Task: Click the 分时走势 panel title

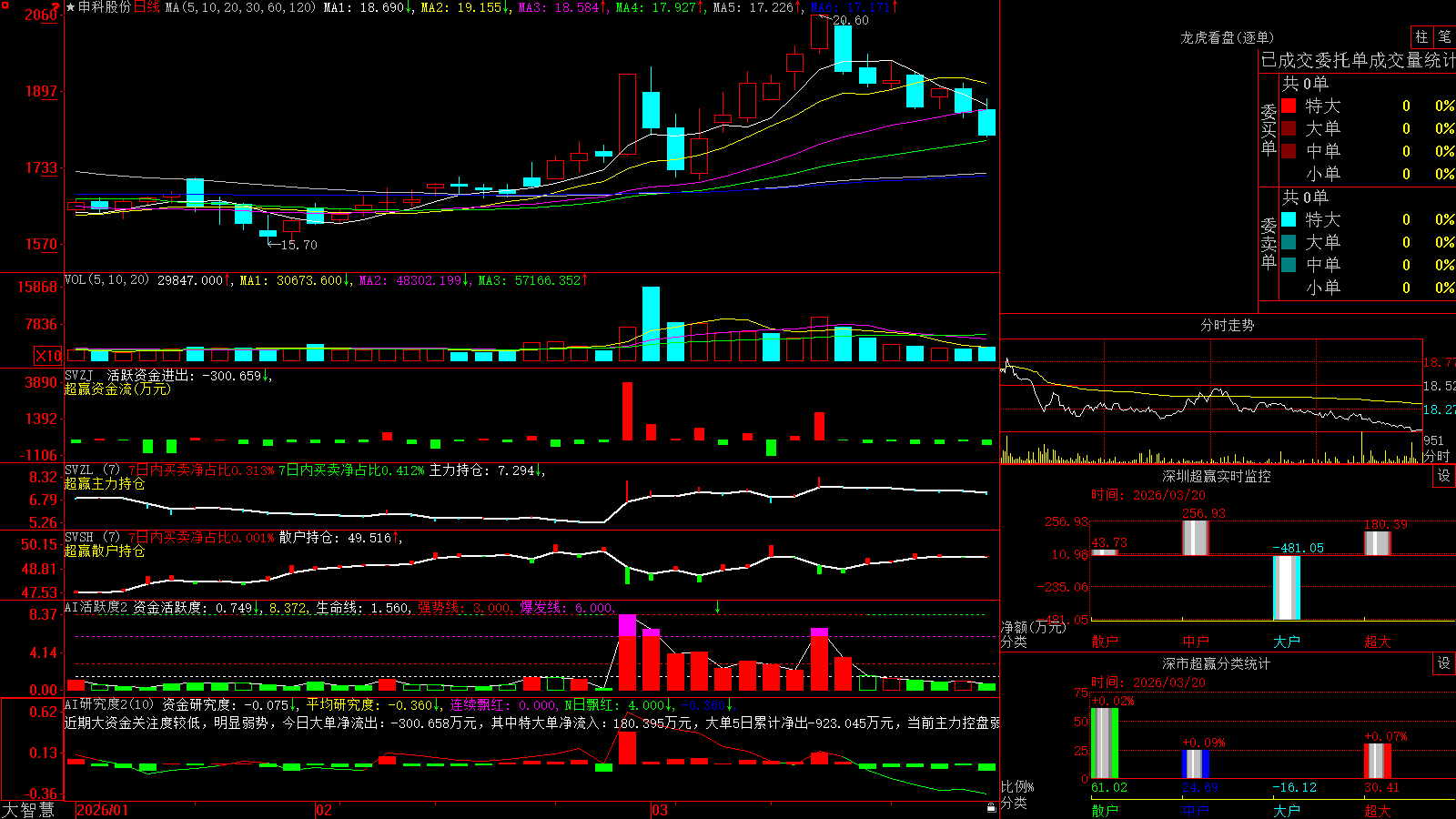Action: click(1227, 325)
